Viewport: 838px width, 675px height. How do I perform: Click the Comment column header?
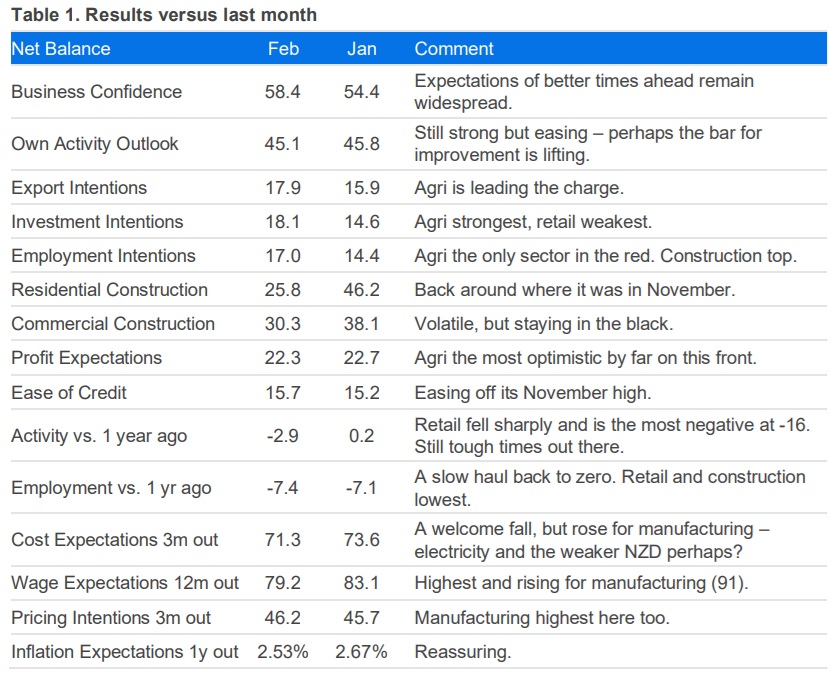(x=454, y=49)
